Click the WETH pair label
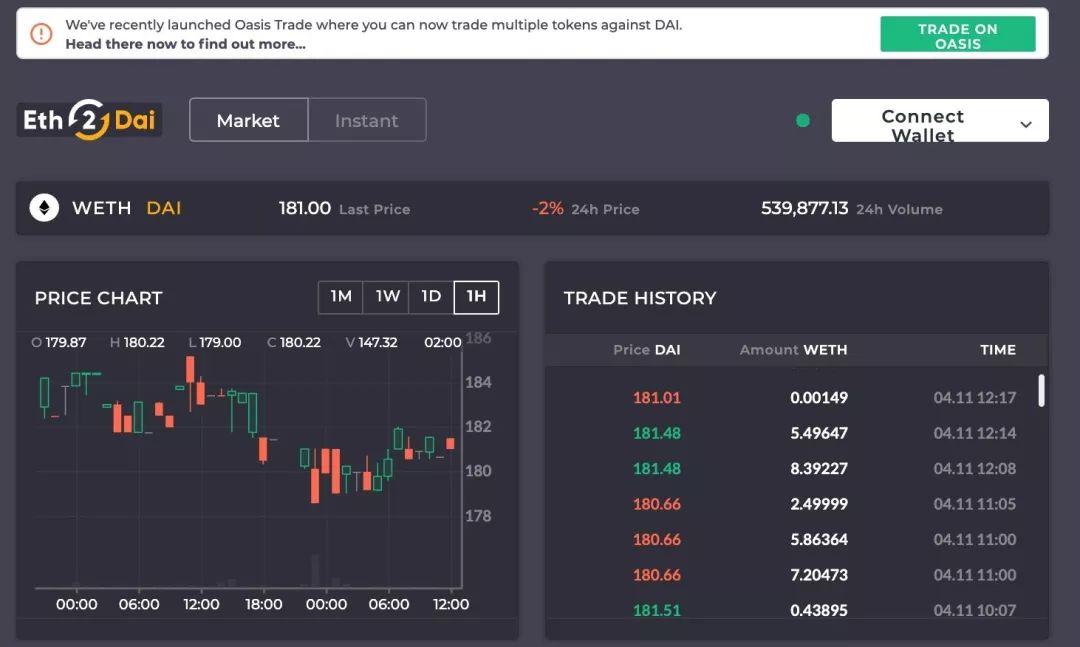This screenshot has height=647, width=1080. tap(101, 208)
